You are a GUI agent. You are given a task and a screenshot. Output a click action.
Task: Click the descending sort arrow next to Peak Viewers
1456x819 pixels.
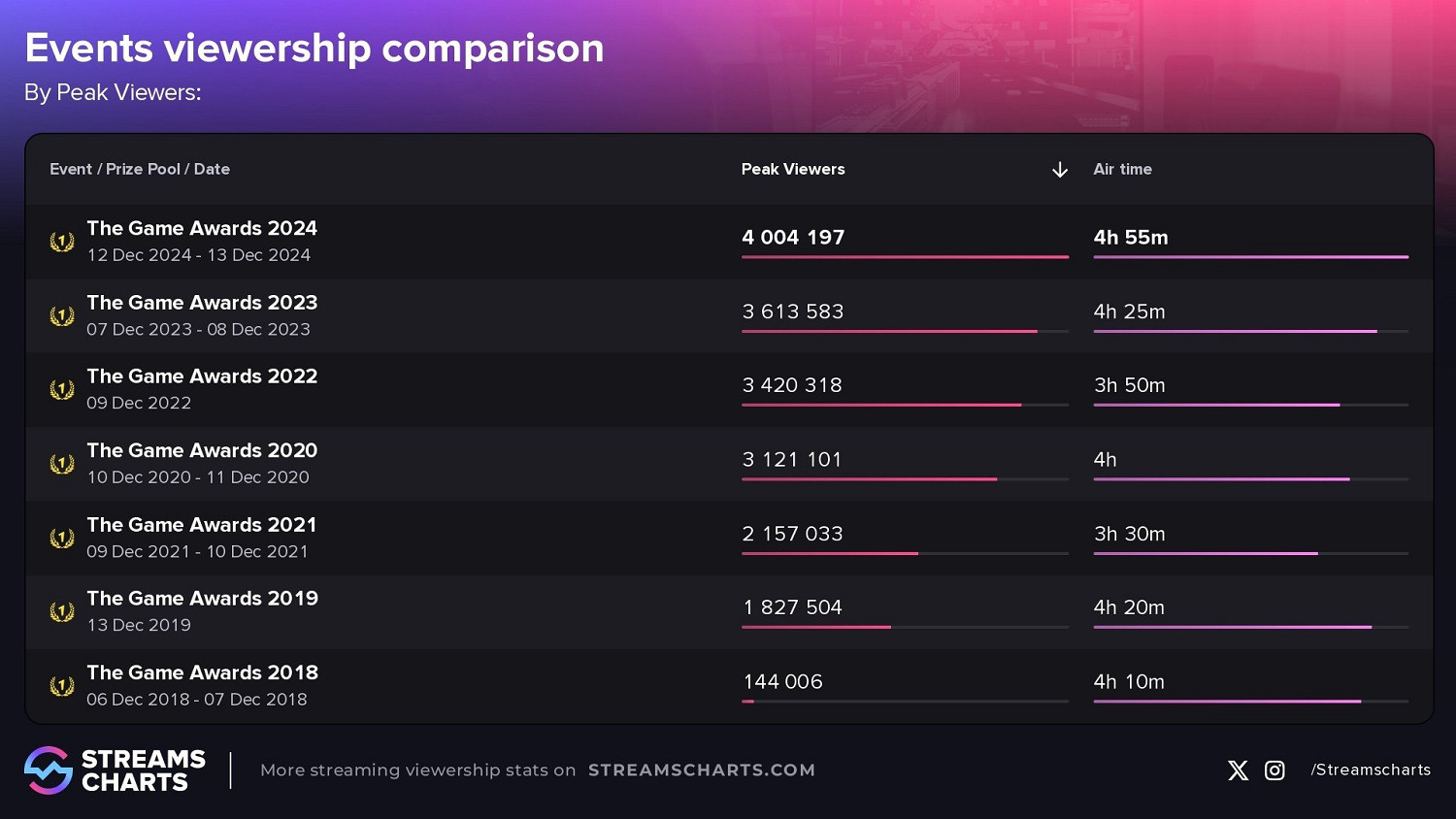[x=1060, y=170]
